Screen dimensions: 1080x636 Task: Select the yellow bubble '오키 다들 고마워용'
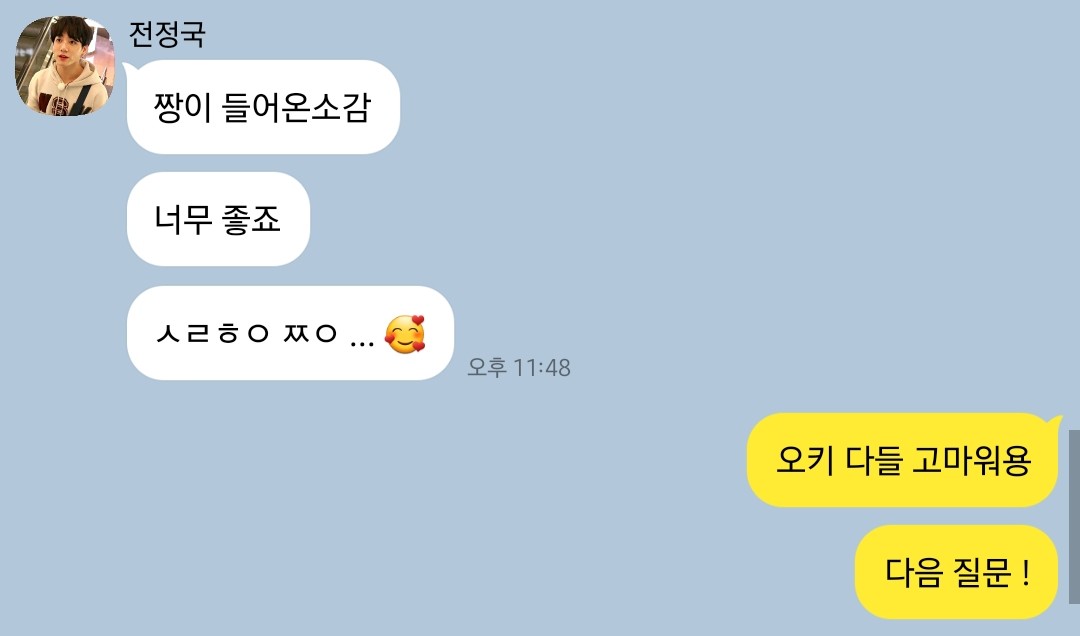[902, 460]
